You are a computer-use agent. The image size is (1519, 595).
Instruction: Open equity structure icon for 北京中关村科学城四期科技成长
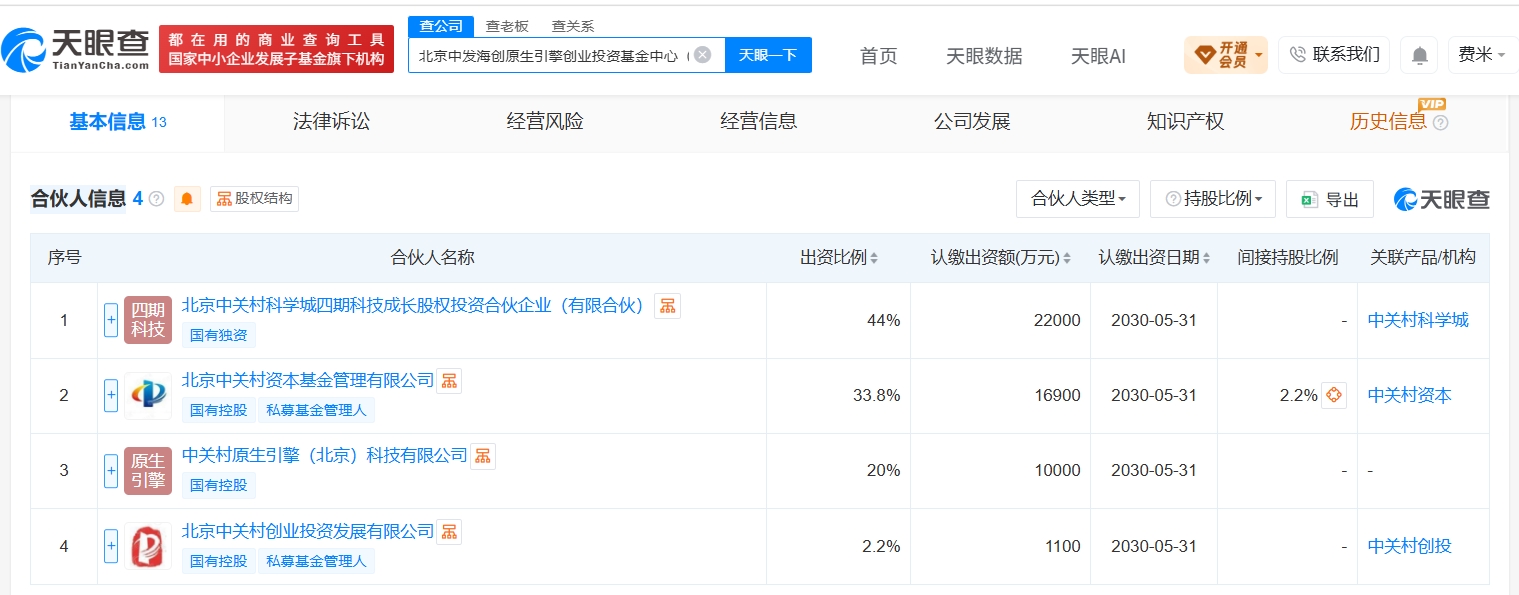point(667,306)
